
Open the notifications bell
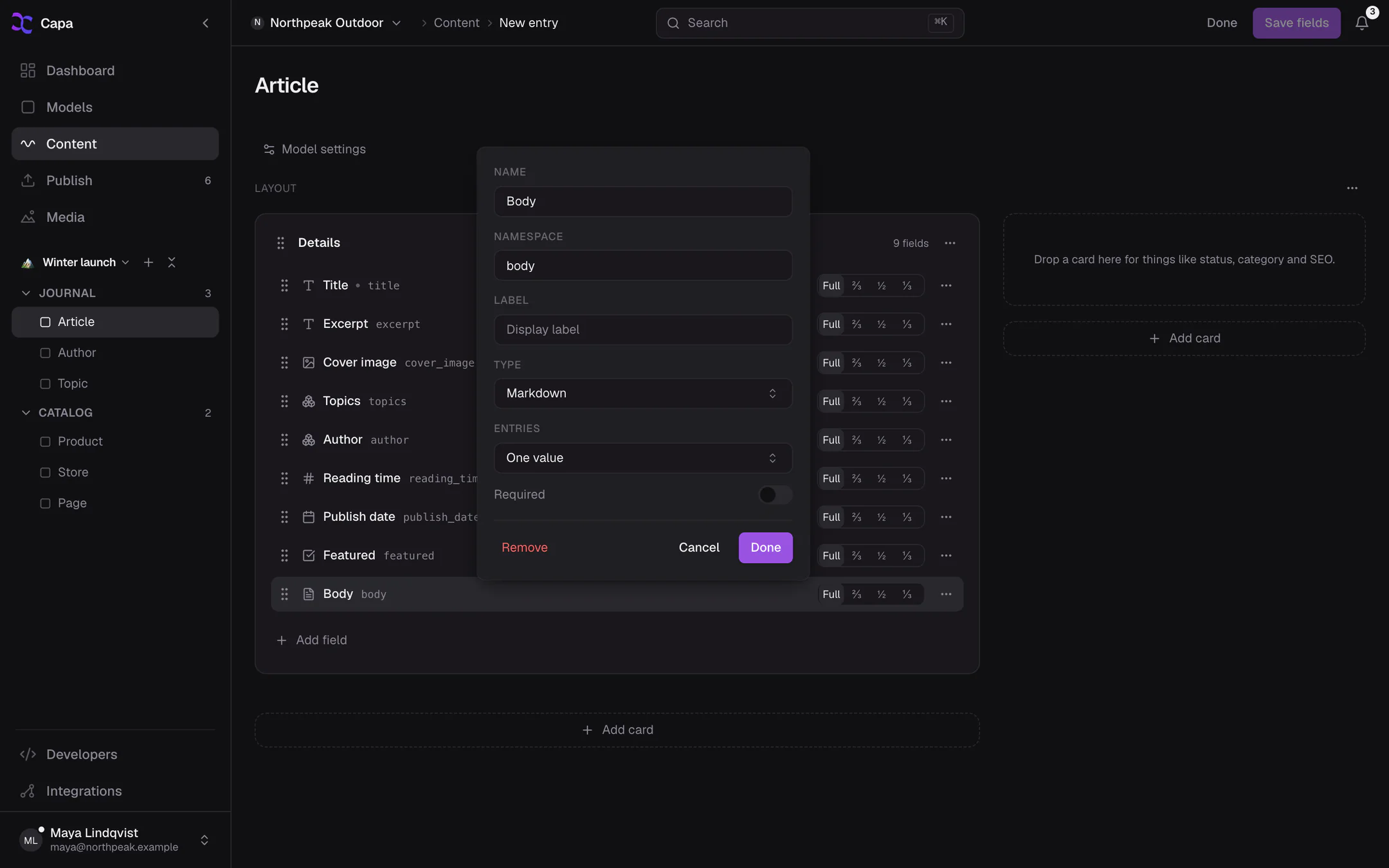pos(1361,23)
